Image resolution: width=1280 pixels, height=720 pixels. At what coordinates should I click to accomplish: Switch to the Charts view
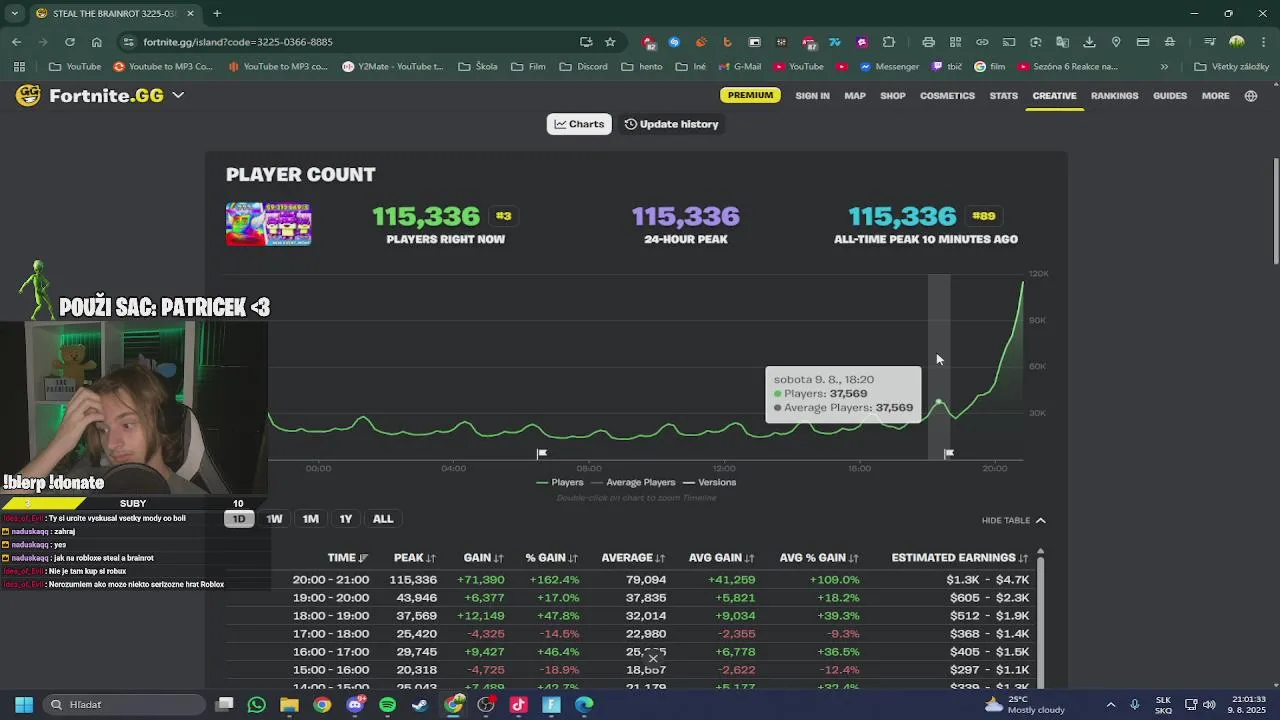pyautogui.click(x=579, y=124)
